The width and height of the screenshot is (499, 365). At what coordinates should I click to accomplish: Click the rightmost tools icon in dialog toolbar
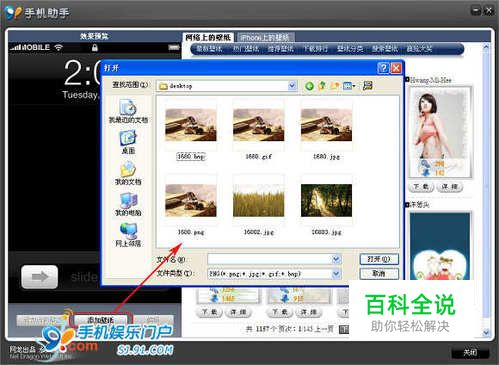pos(368,86)
